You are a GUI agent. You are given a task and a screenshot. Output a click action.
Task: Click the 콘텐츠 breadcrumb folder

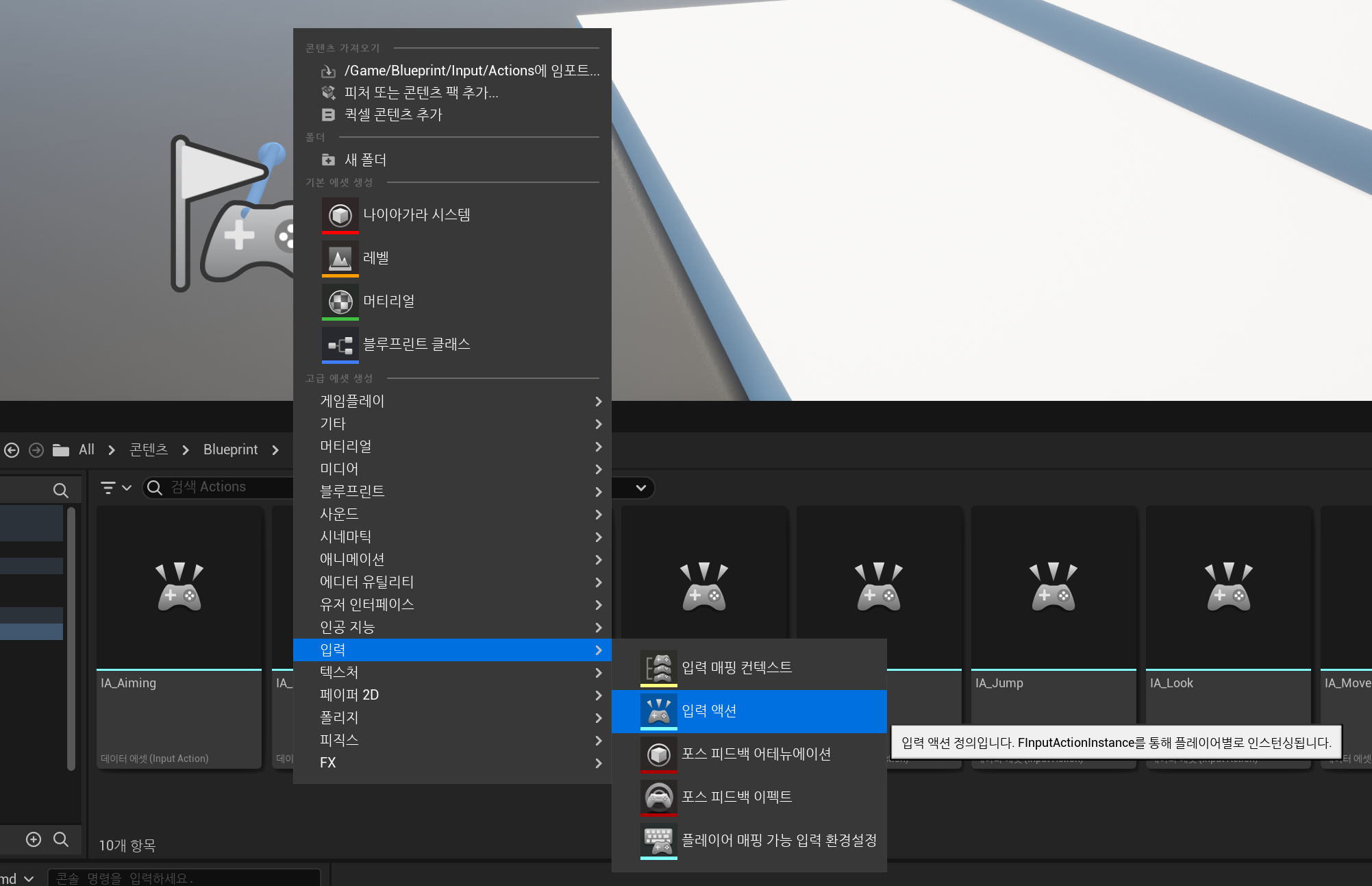pyautogui.click(x=149, y=450)
